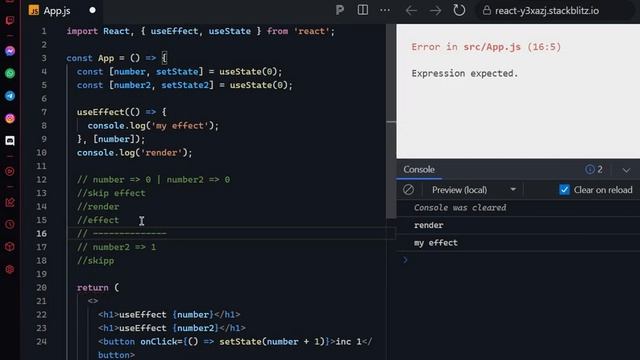Open the editor more actions ellipsis
The width and height of the screenshot is (640, 360).
[385, 10]
